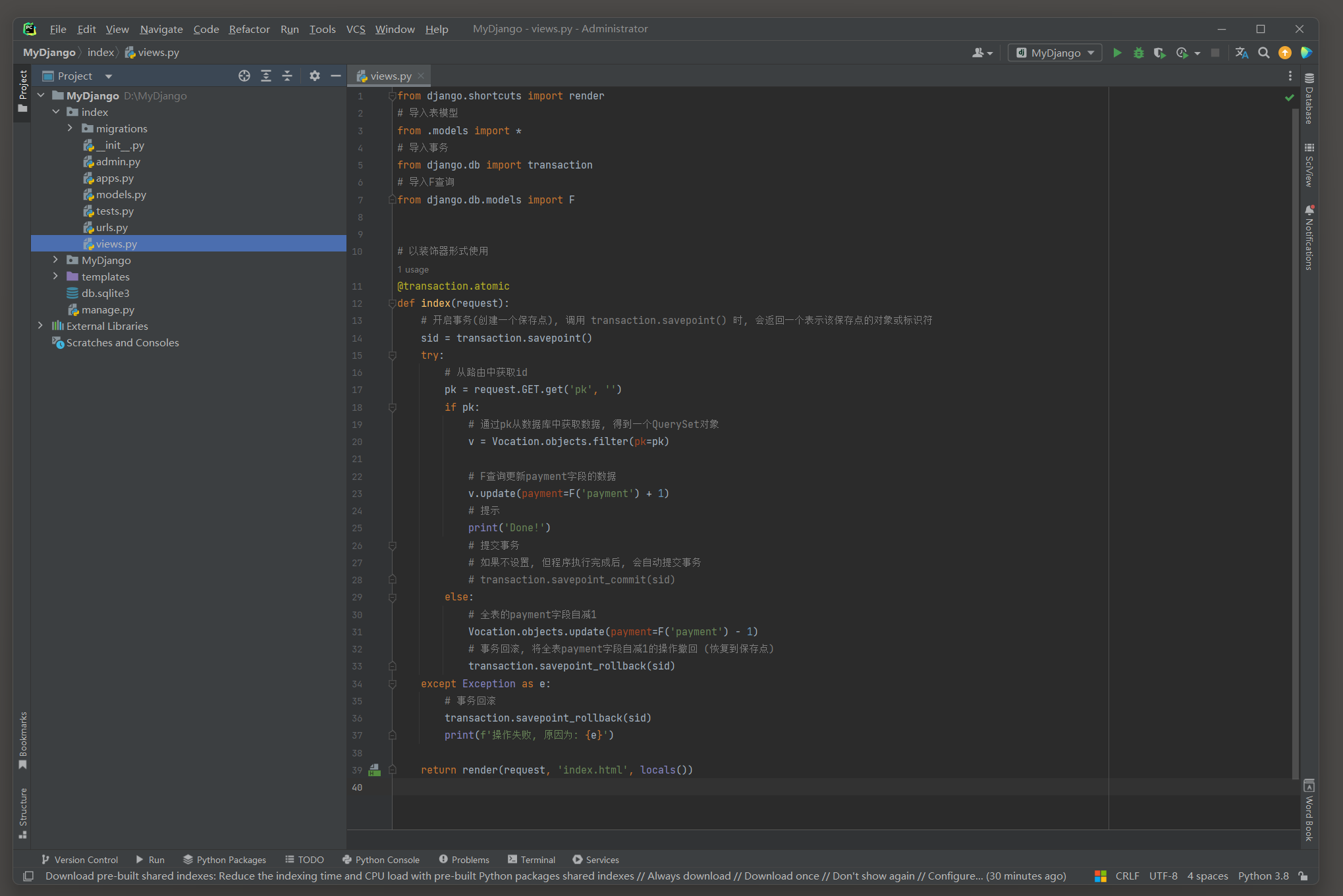Open the Refactor menu
1343x896 pixels.
coord(249,29)
